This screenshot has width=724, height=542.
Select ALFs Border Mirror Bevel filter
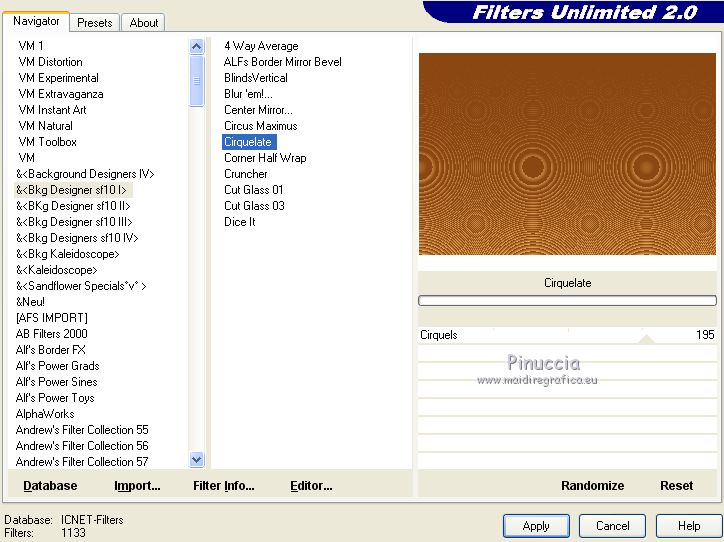pos(283,62)
